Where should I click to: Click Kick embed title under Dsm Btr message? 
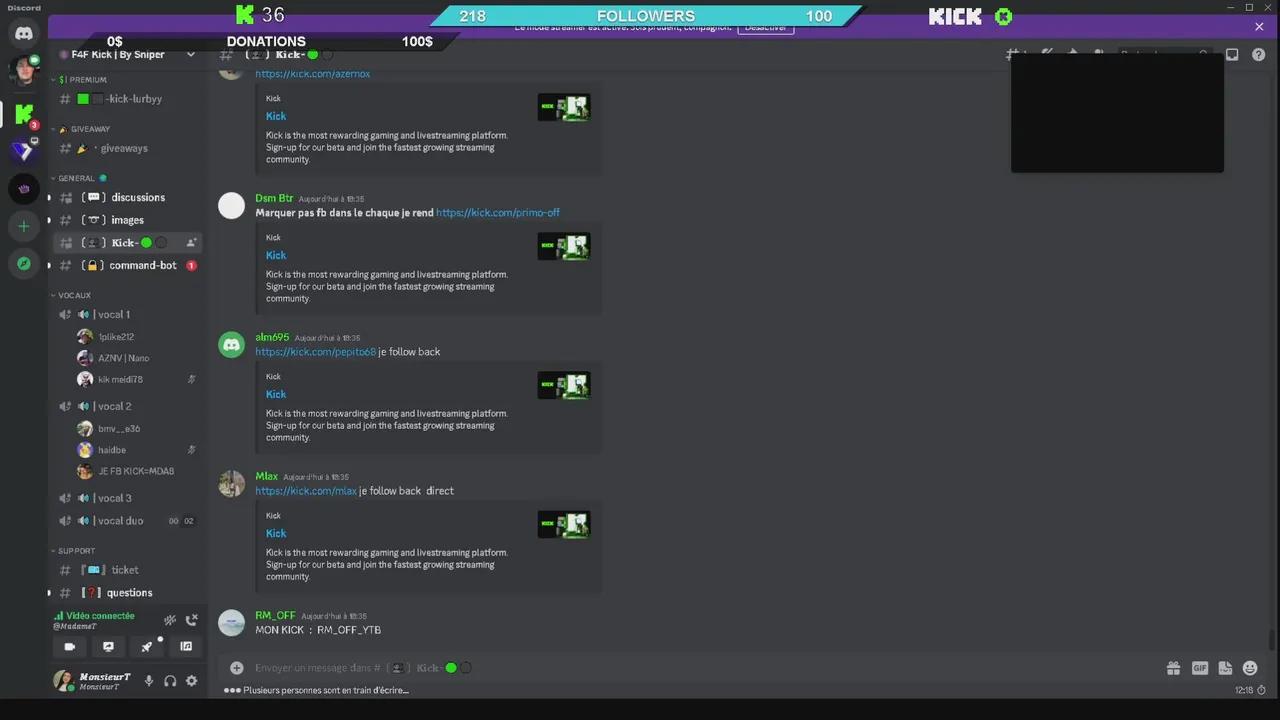276,255
